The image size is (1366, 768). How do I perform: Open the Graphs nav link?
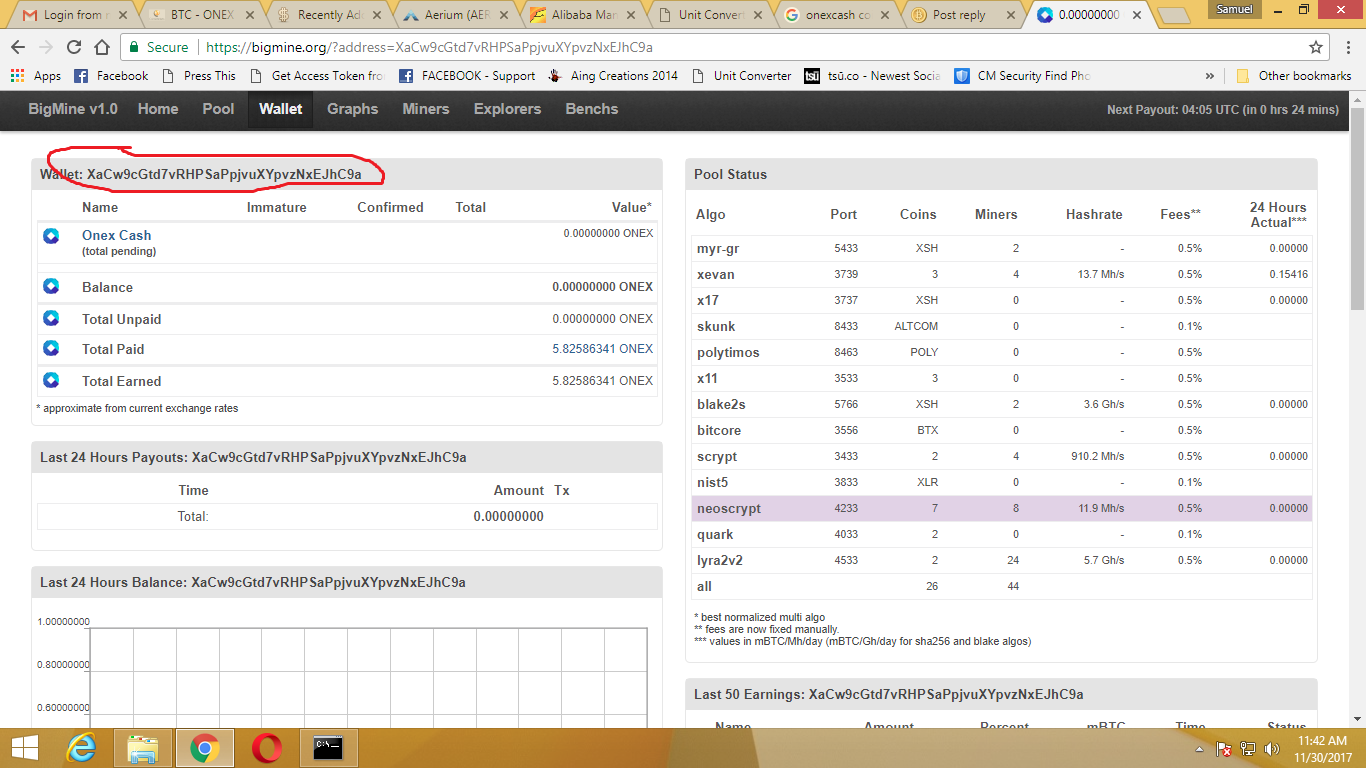(x=352, y=109)
